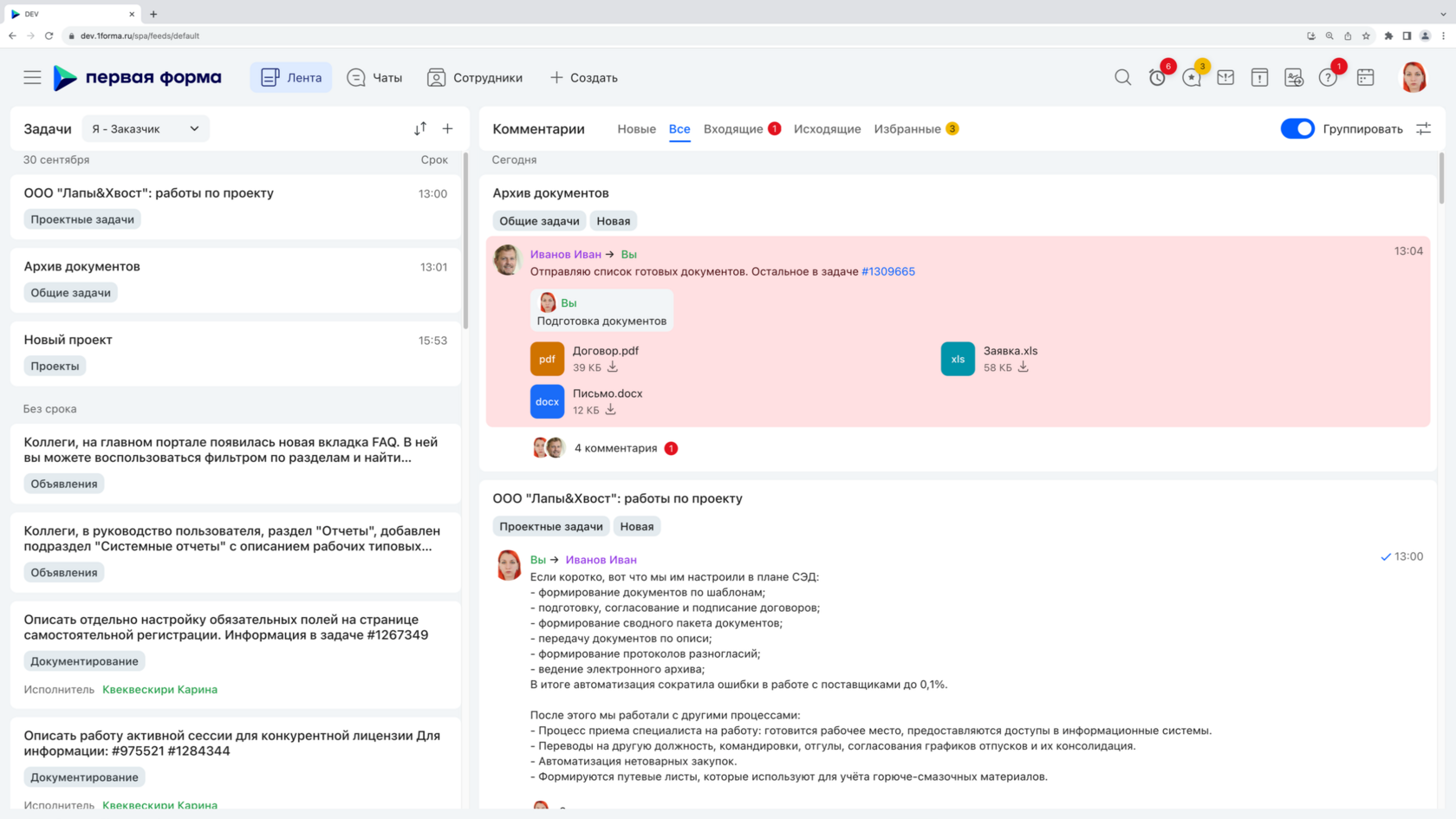Open the browser extensions puzzle icon

point(1388,36)
